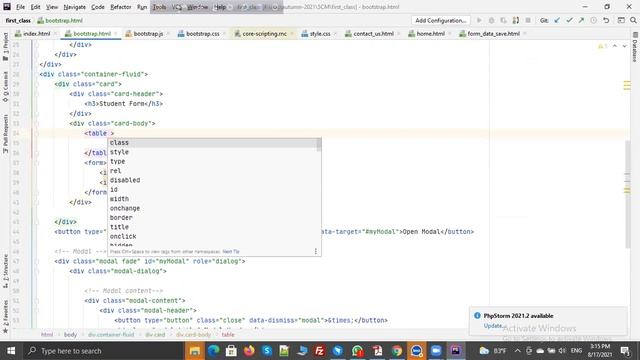Click Git Push arrow icon
640x360 pixels.
tap(581, 20)
